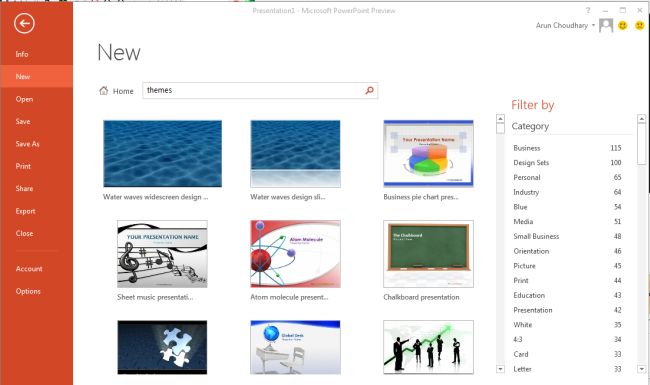Select Business pie chart presentation template
The width and height of the screenshot is (650, 385).
pyautogui.click(x=428, y=154)
